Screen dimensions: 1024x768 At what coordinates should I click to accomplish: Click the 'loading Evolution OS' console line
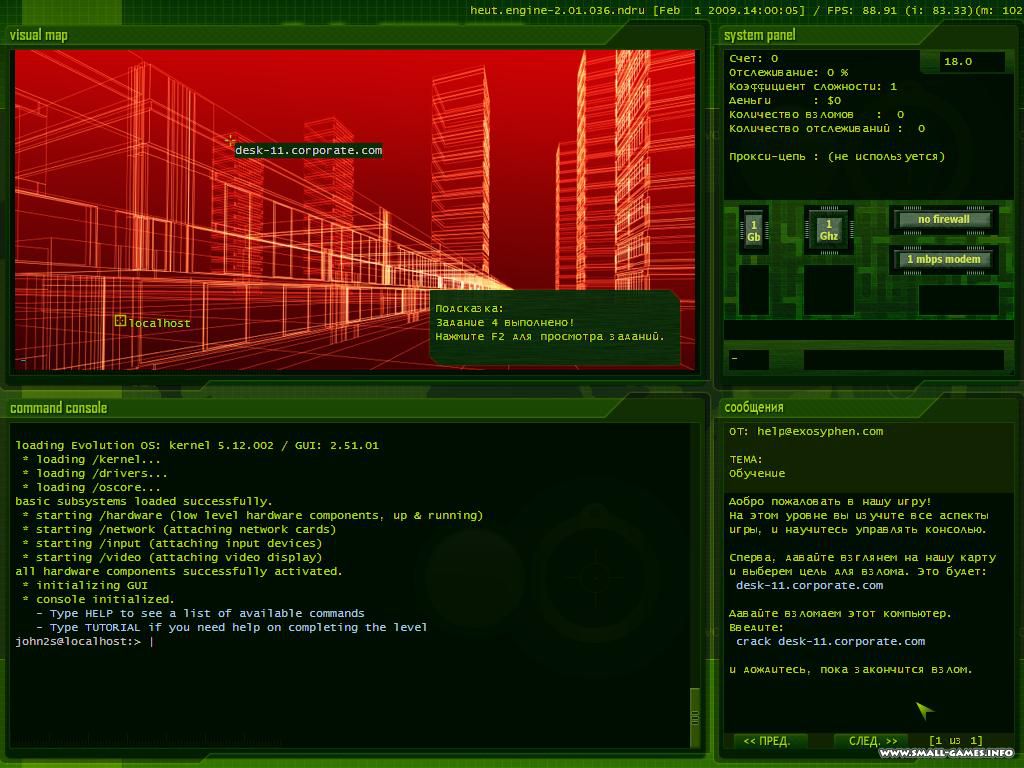pyautogui.click(x=197, y=445)
